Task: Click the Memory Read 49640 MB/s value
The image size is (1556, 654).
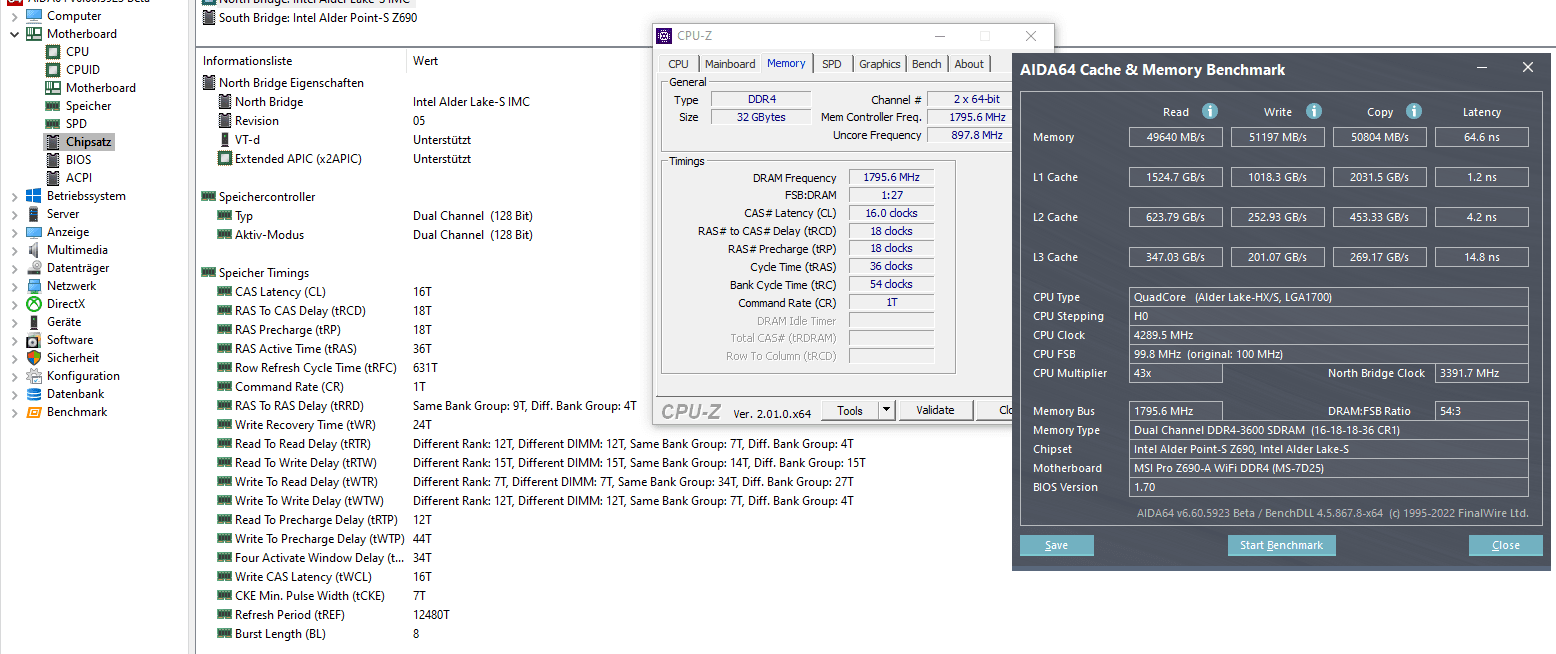Action: 1175,137
